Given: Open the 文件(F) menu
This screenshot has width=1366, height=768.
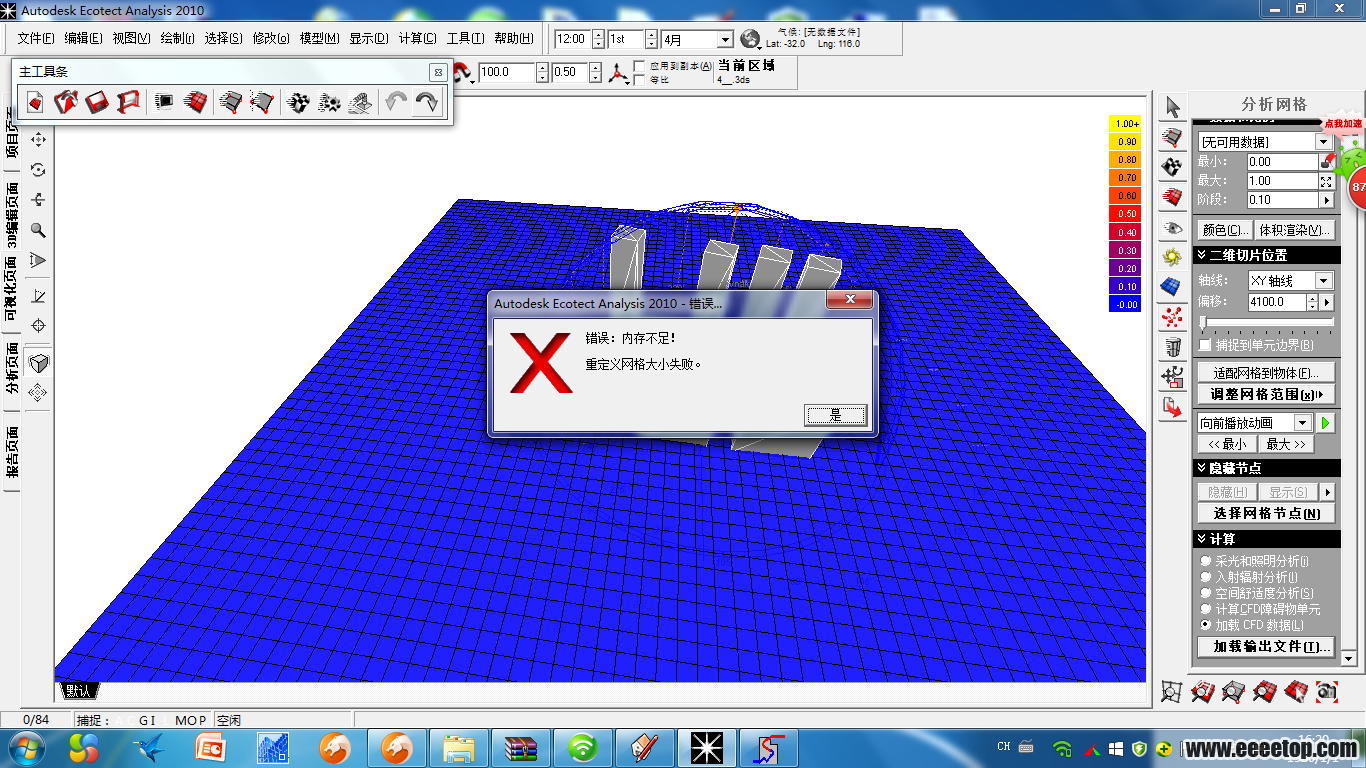Looking at the screenshot, I should point(36,39).
